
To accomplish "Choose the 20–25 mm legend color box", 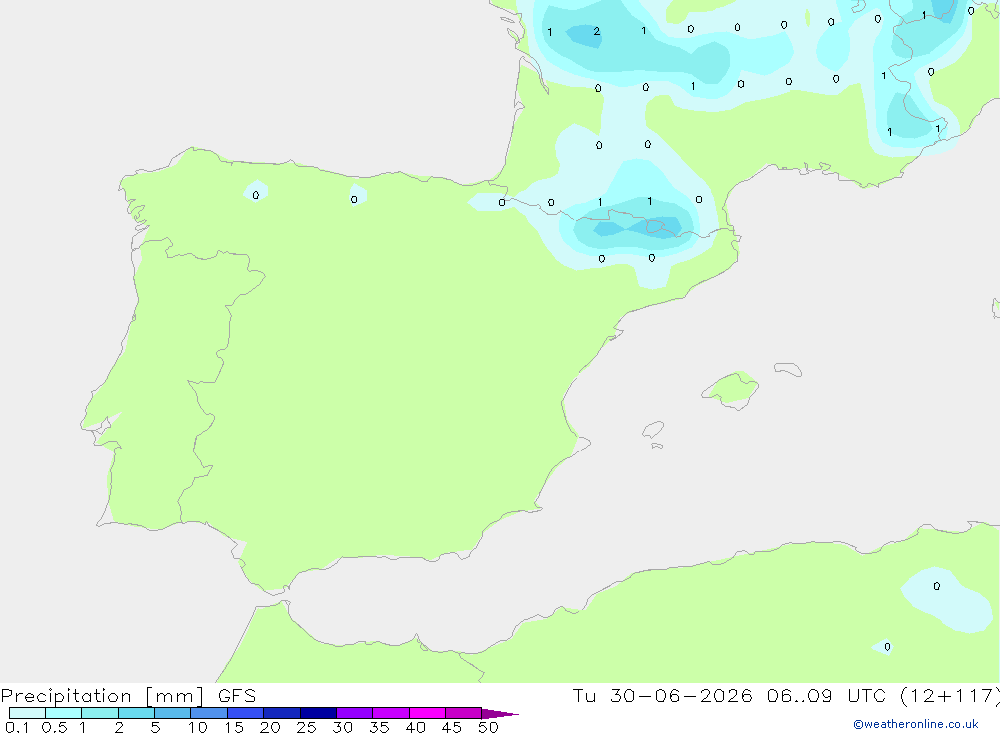I will pyautogui.click(x=282, y=713).
